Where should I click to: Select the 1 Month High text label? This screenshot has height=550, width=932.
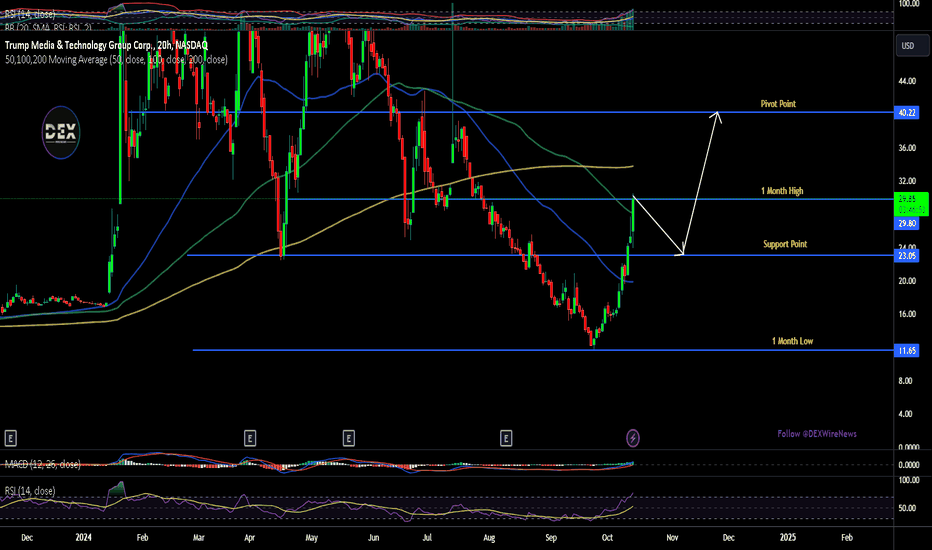coord(782,191)
